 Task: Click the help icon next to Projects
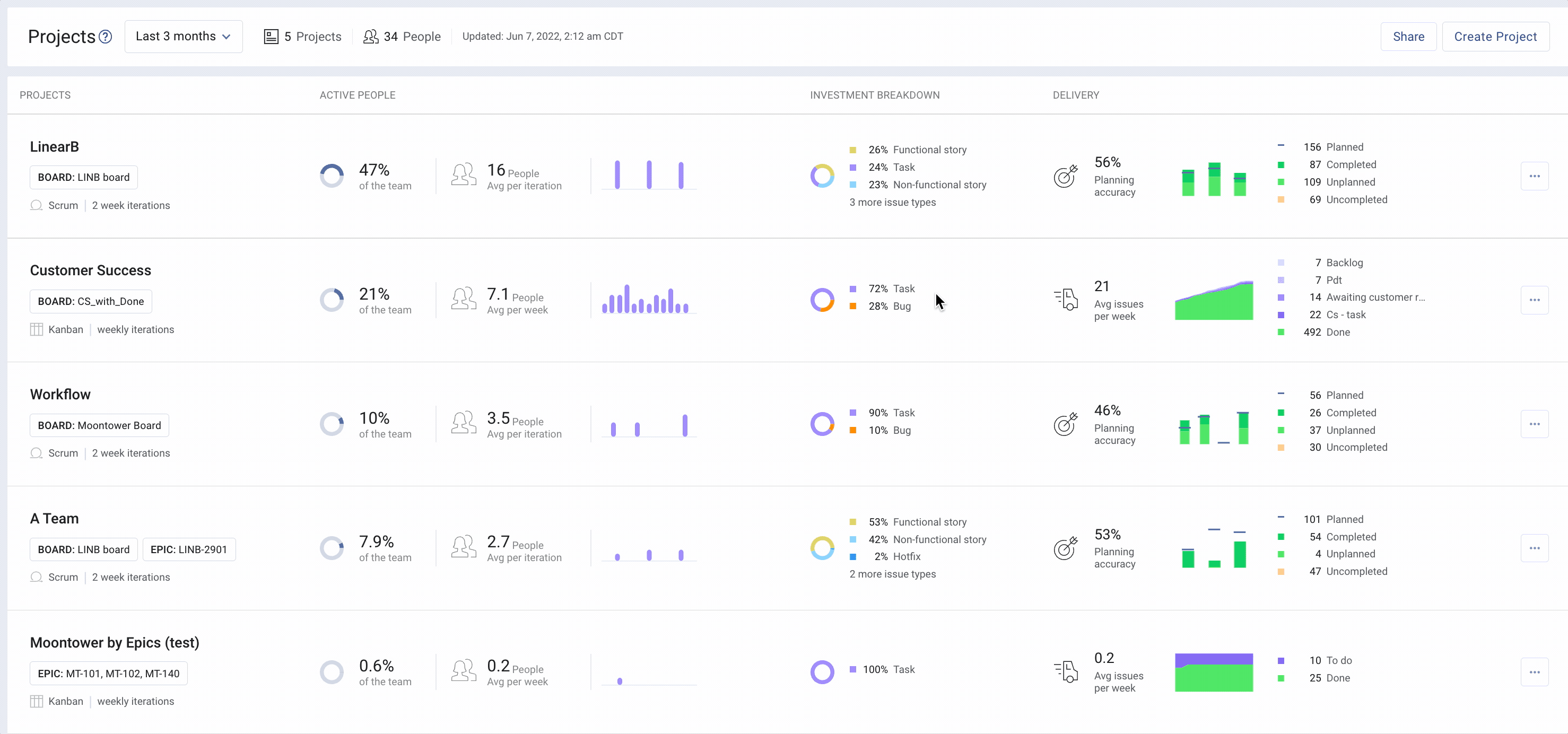click(106, 37)
